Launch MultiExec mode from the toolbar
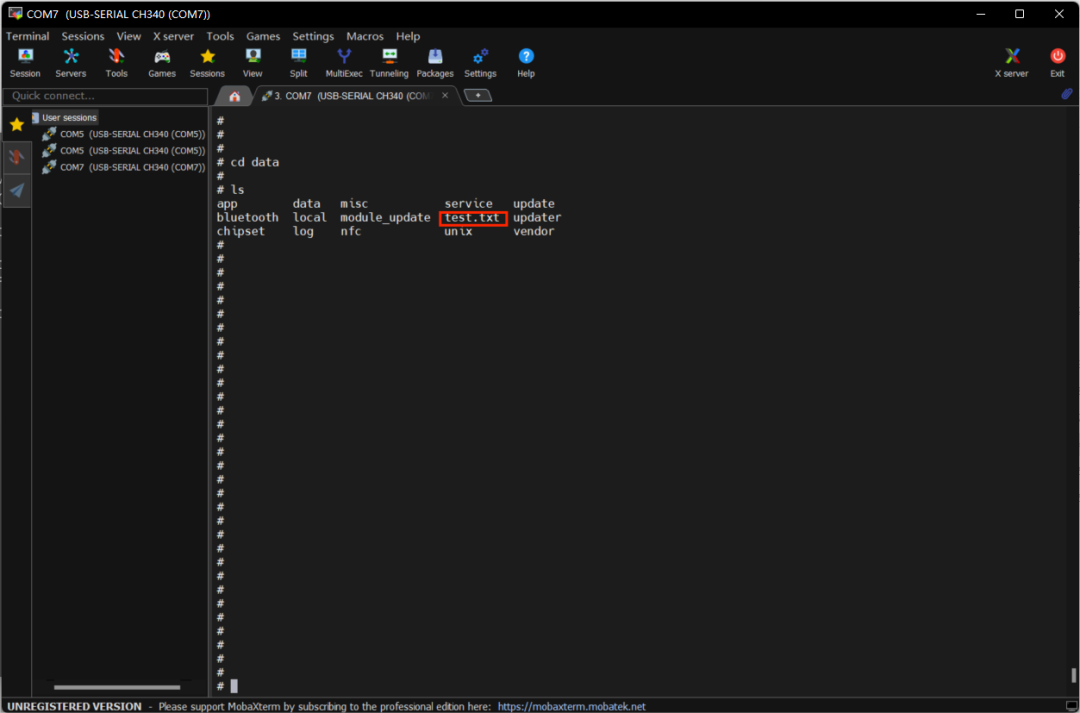The width and height of the screenshot is (1080, 713). click(x=344, y=63)
